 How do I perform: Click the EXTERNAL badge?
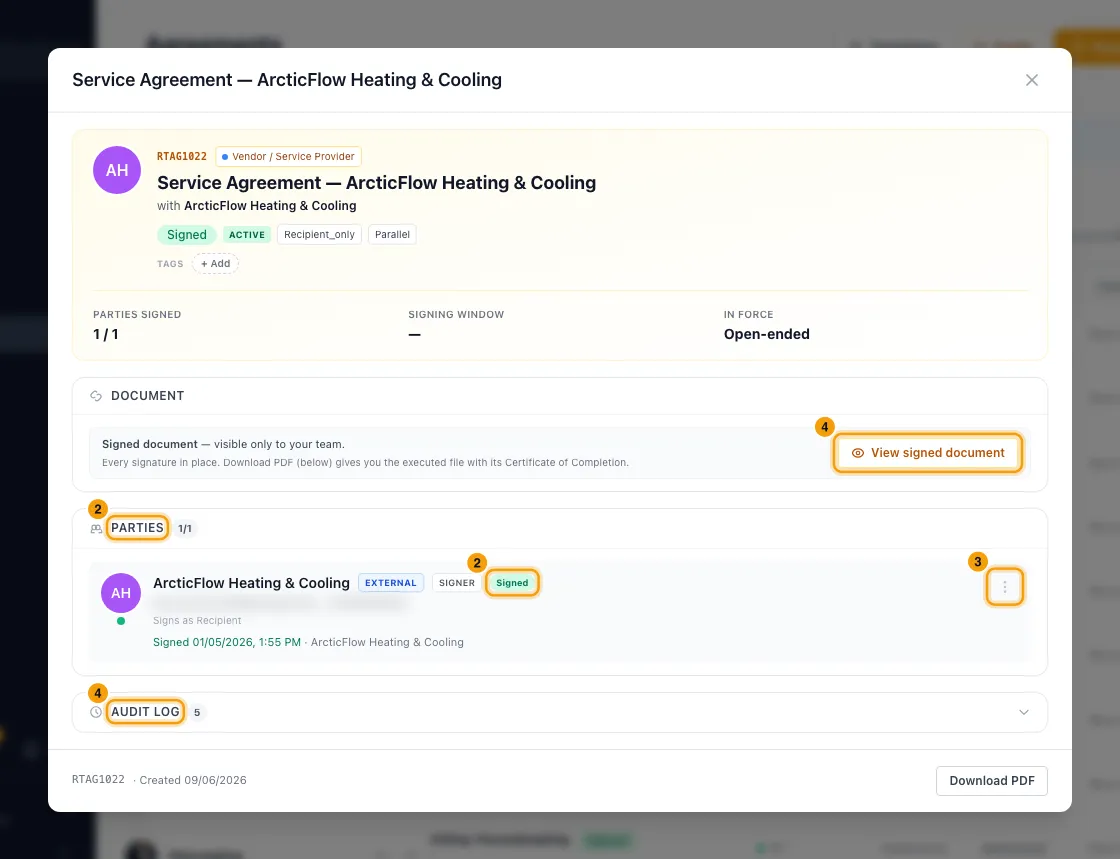[391, 583]
